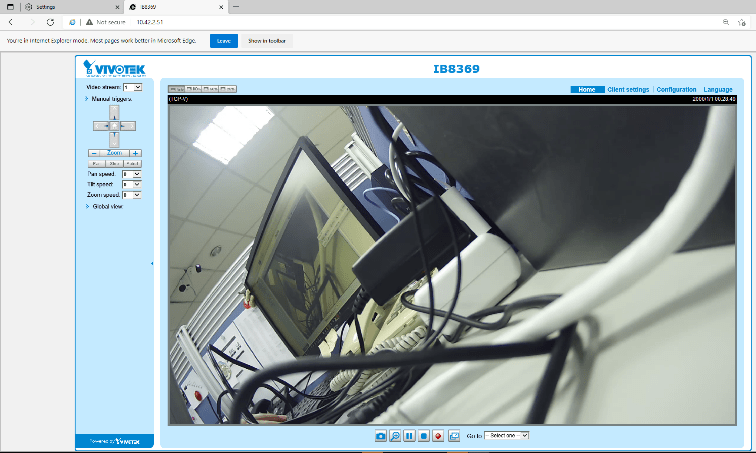The width and height of the screenshot is (756, 453).
Task: Open the Video stream dropdown
Action: tap(137, 88)
